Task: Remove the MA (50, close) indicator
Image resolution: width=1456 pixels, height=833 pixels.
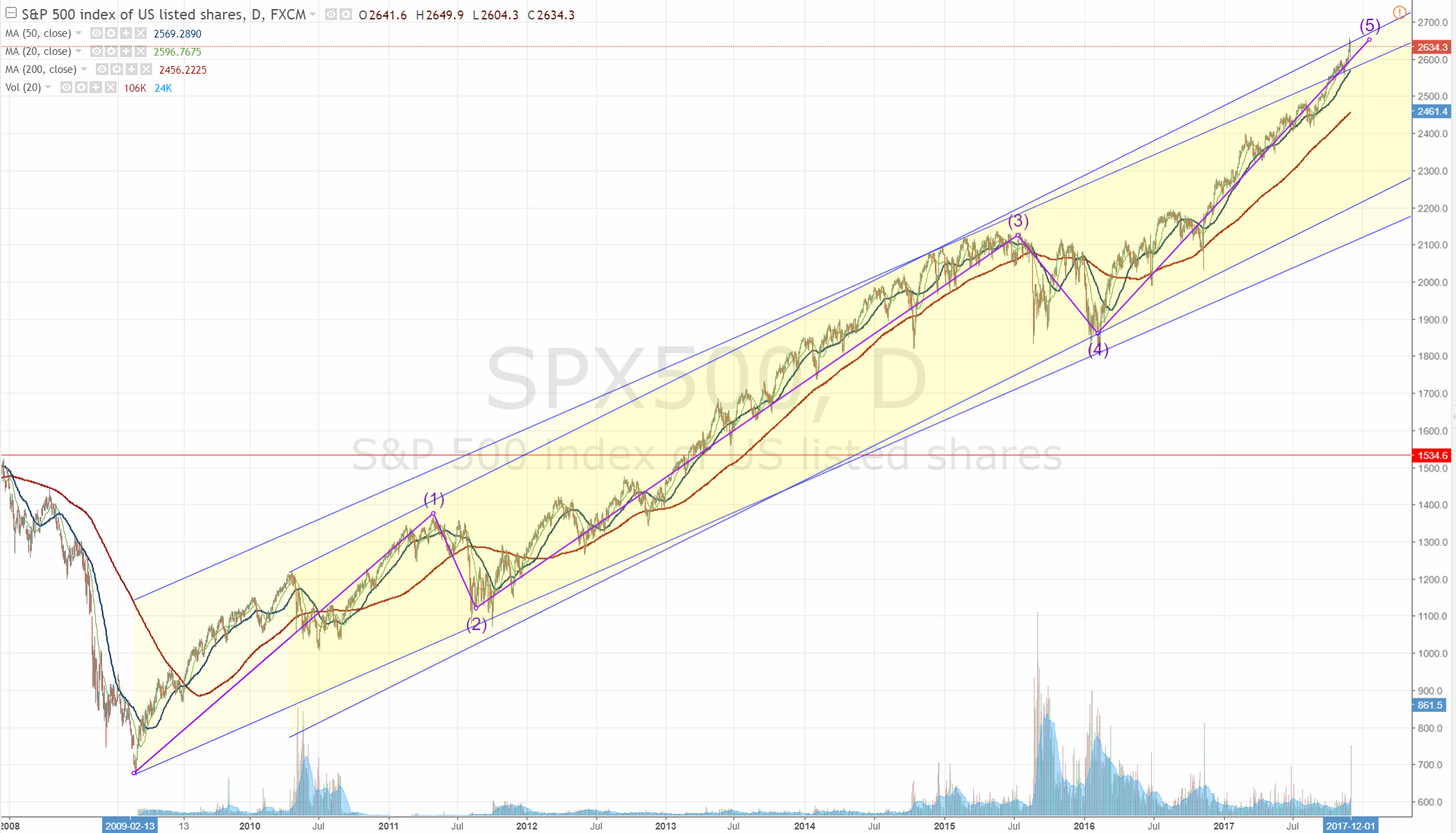Action: 140,33
